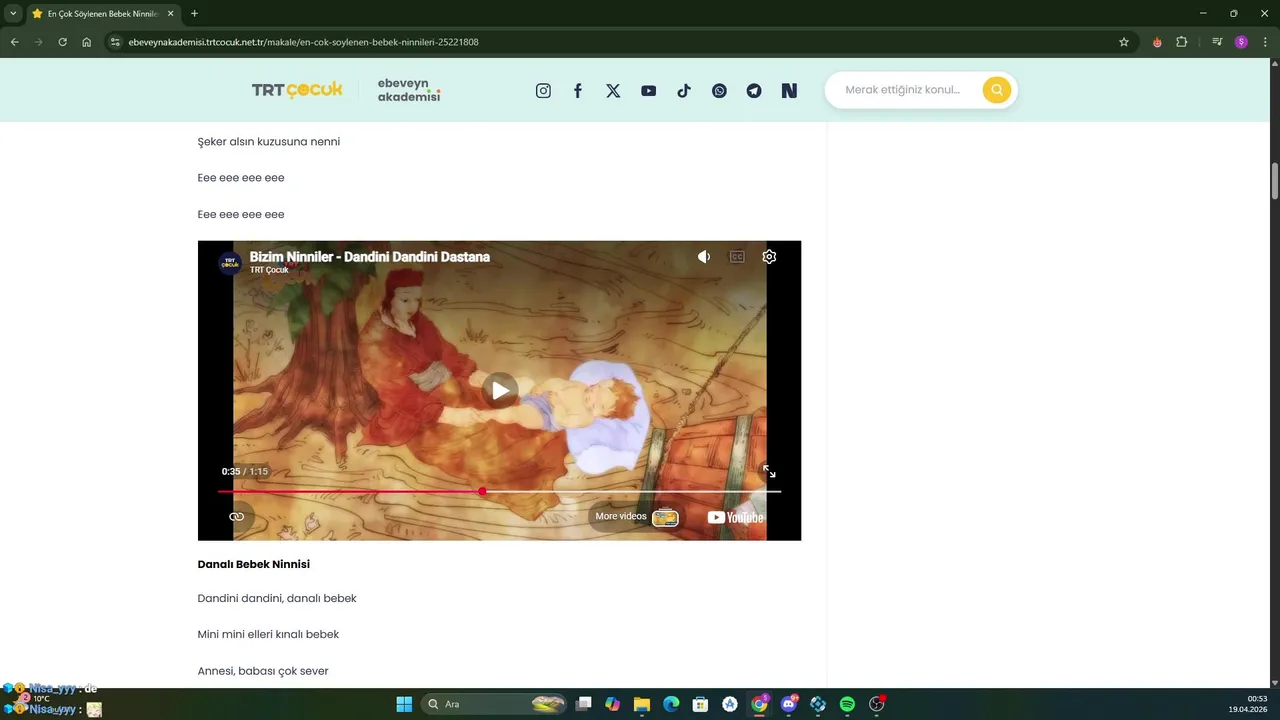Click the taskbar 'Ara' search box
This screenshot has width=1280, height=720.
495,704
